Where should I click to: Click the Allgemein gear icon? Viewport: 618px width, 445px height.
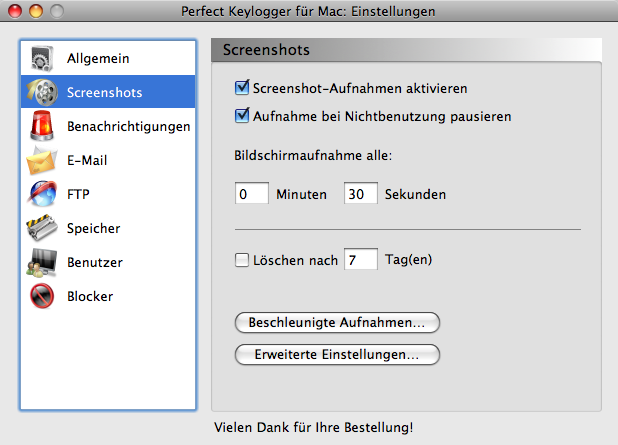[x=42, y=58]
